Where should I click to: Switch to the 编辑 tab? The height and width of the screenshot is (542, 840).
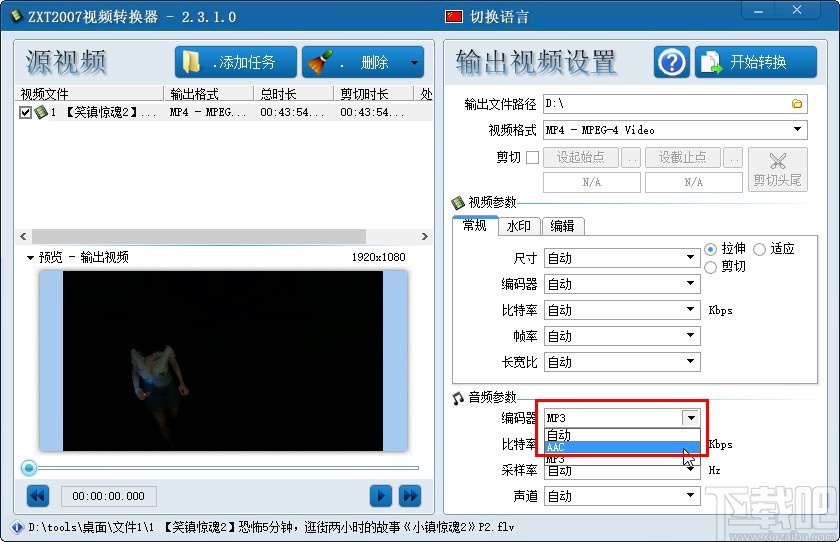(562, 226)
